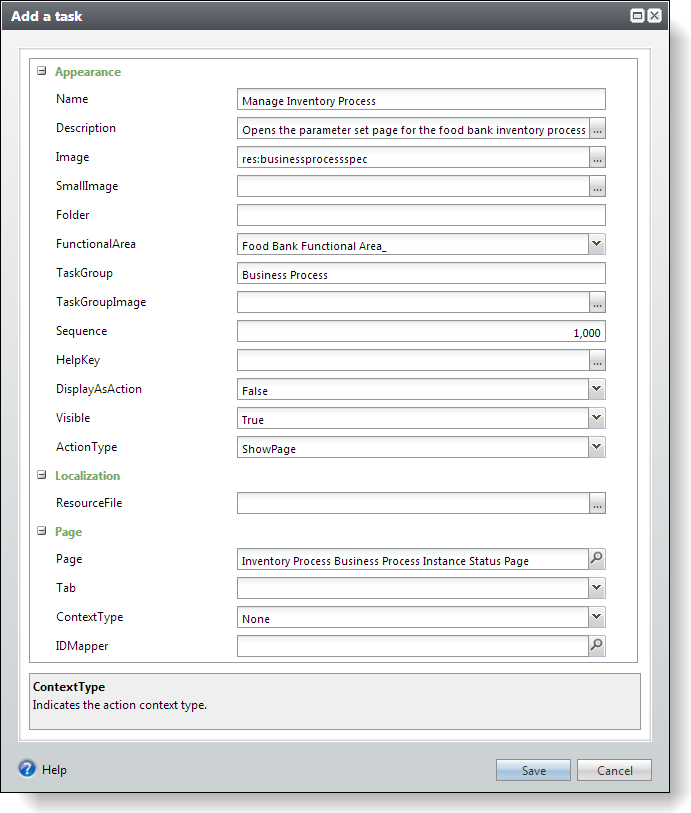Open the FunctionalArea dropdown list

click(x=597, y=244)
